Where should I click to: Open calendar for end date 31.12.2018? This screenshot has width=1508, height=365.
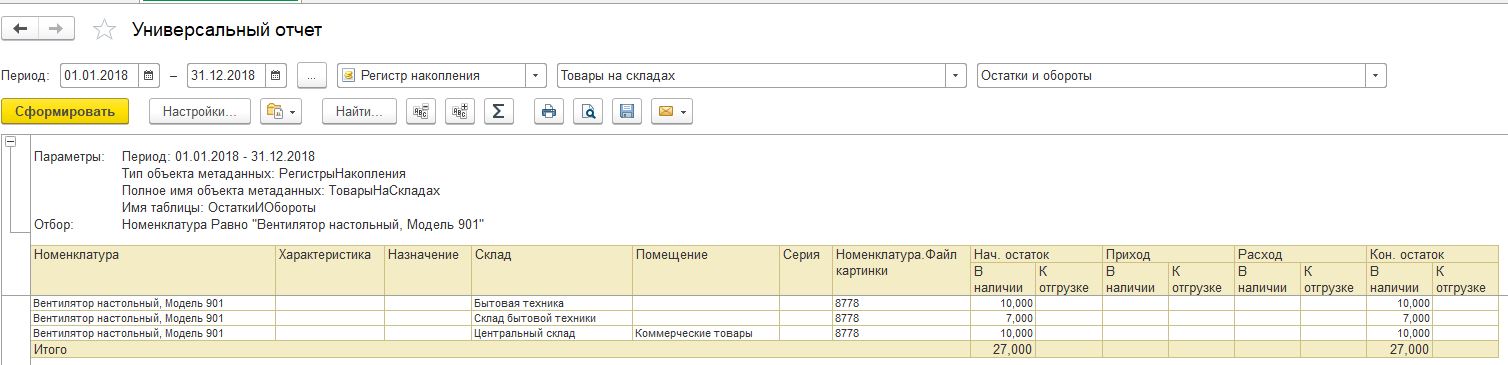tap(276, 75)
